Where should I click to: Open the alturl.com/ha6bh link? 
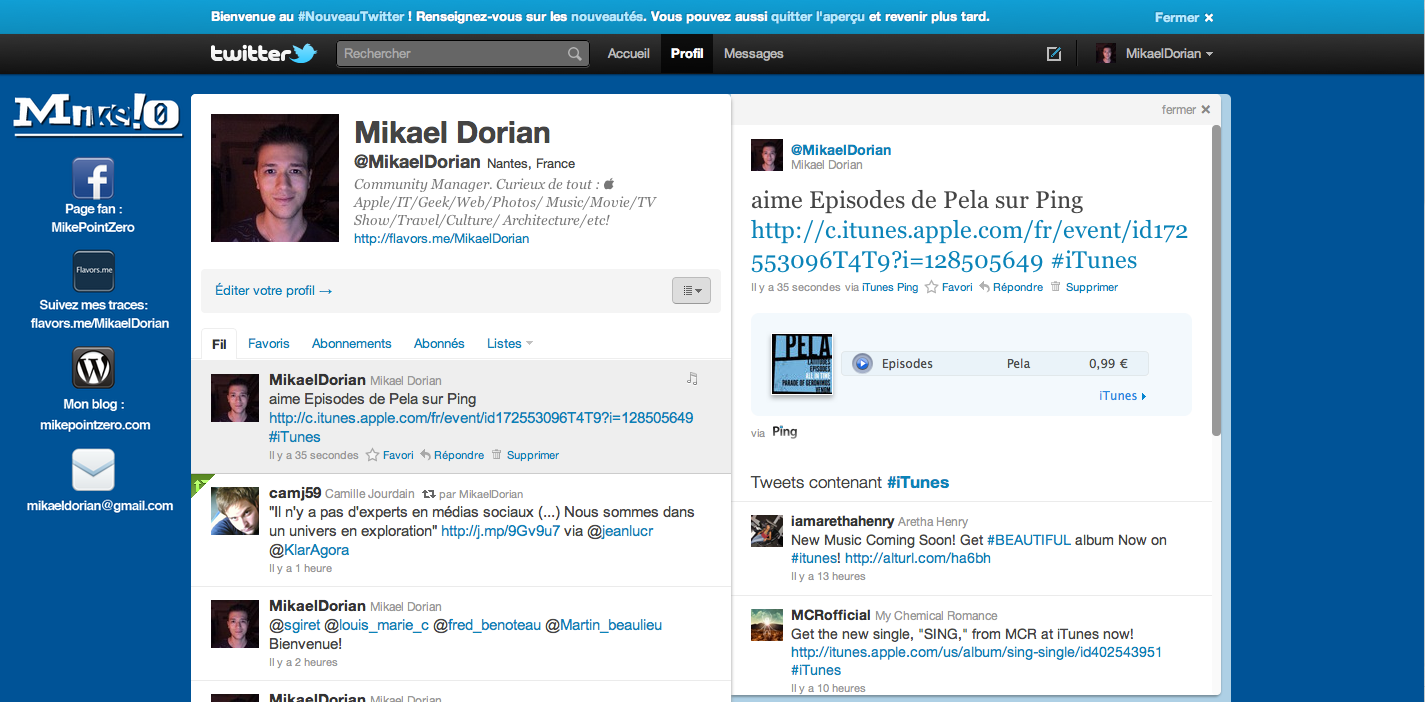(918, 558)
